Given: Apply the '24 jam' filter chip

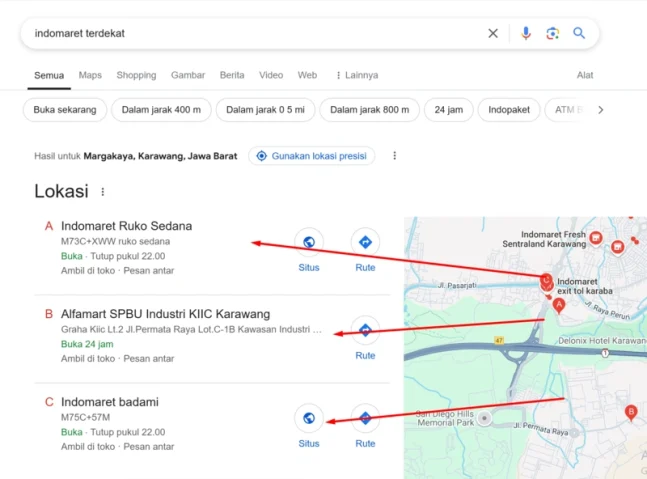Looking at the screenshot, I should tap(449, 110).
